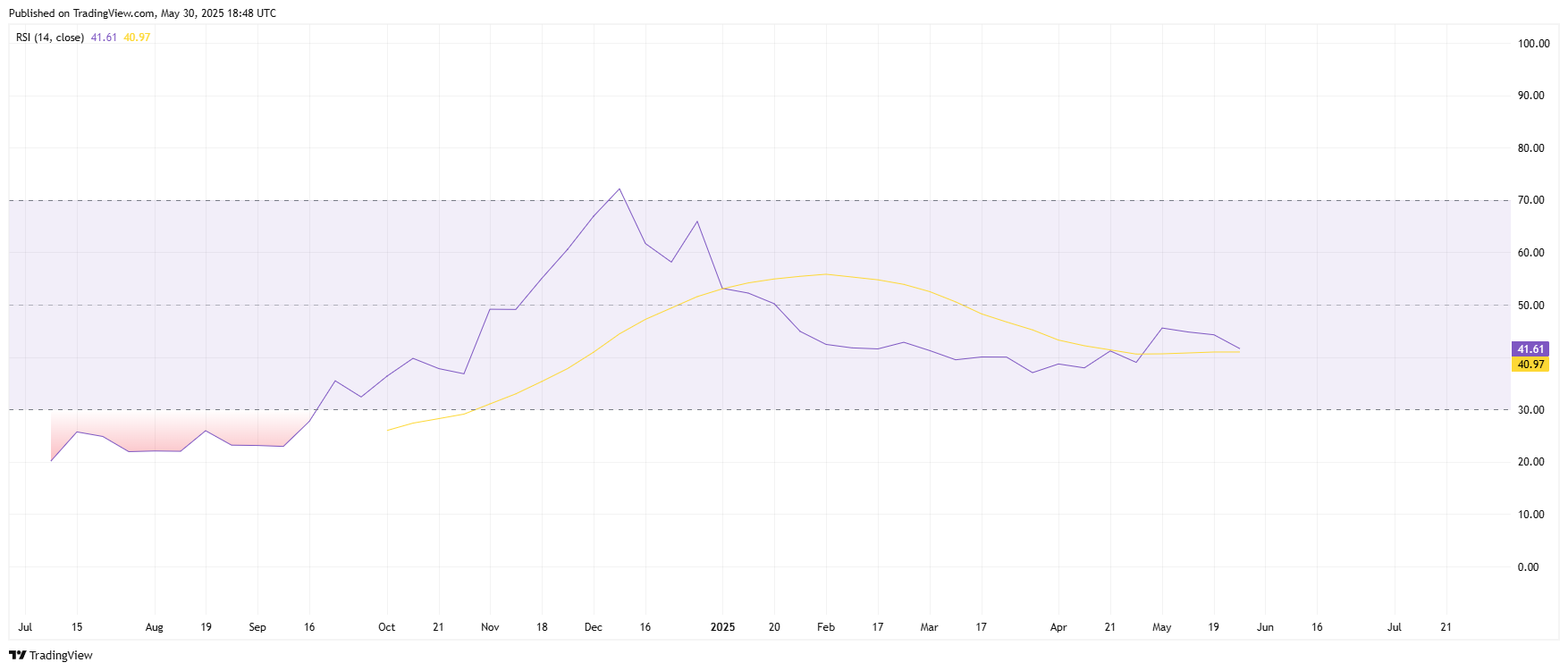Click the RSI (14, close) indicator label

click(50, 38)
